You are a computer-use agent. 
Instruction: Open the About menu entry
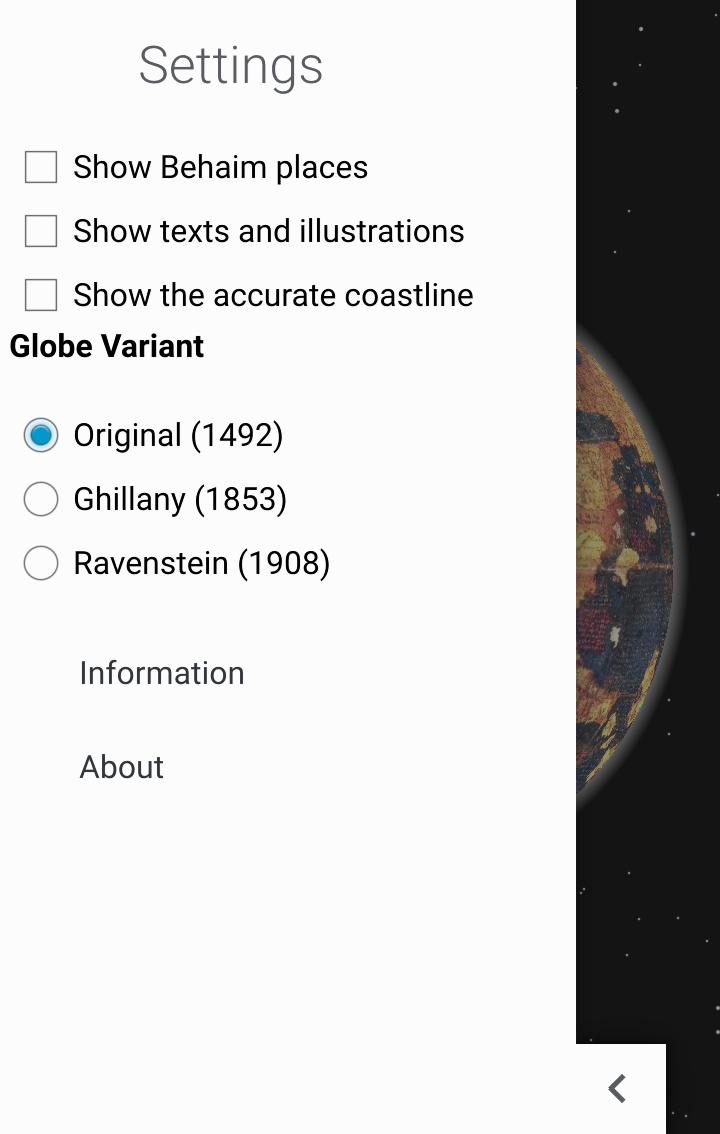(122, 767)
